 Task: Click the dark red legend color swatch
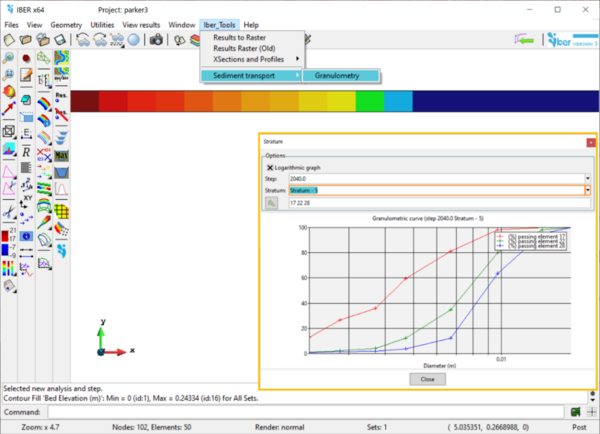[84, 102]
